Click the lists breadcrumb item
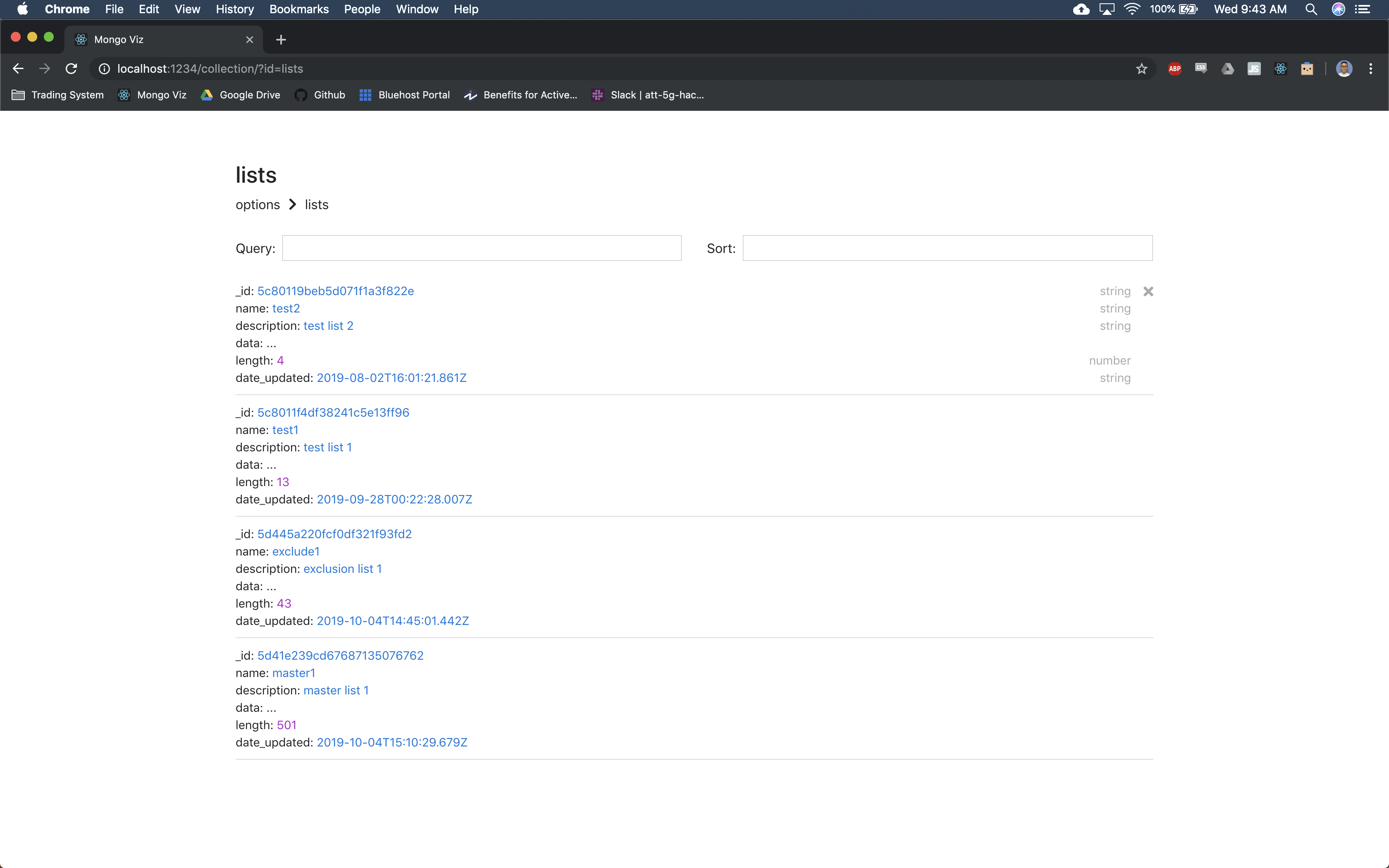 click(x=317, y=205)
